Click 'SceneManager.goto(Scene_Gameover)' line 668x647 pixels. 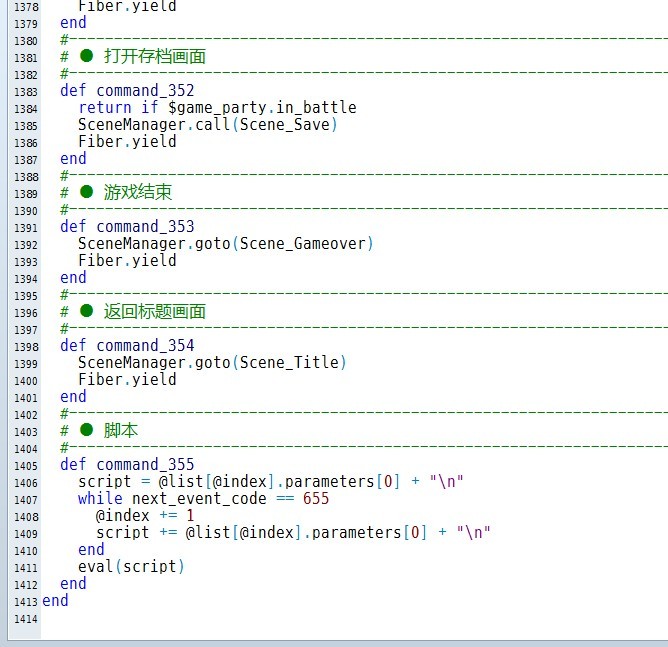point(226,244)
